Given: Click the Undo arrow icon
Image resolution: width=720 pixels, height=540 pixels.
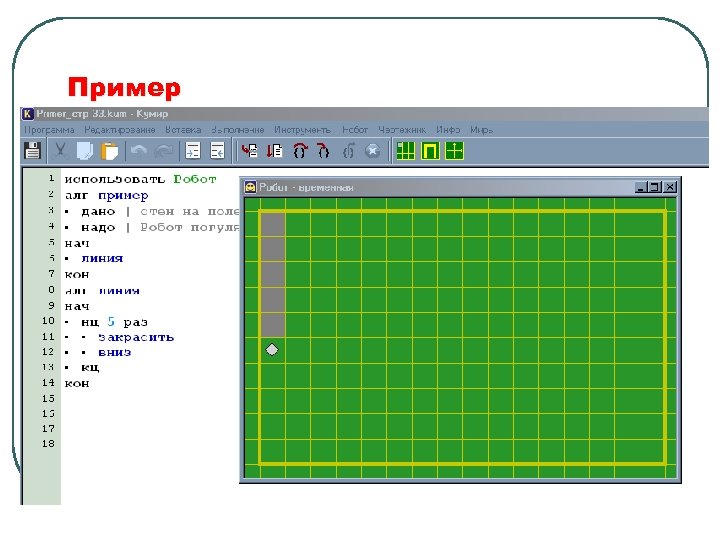Looking at the screenshot, I should [139, 151].
